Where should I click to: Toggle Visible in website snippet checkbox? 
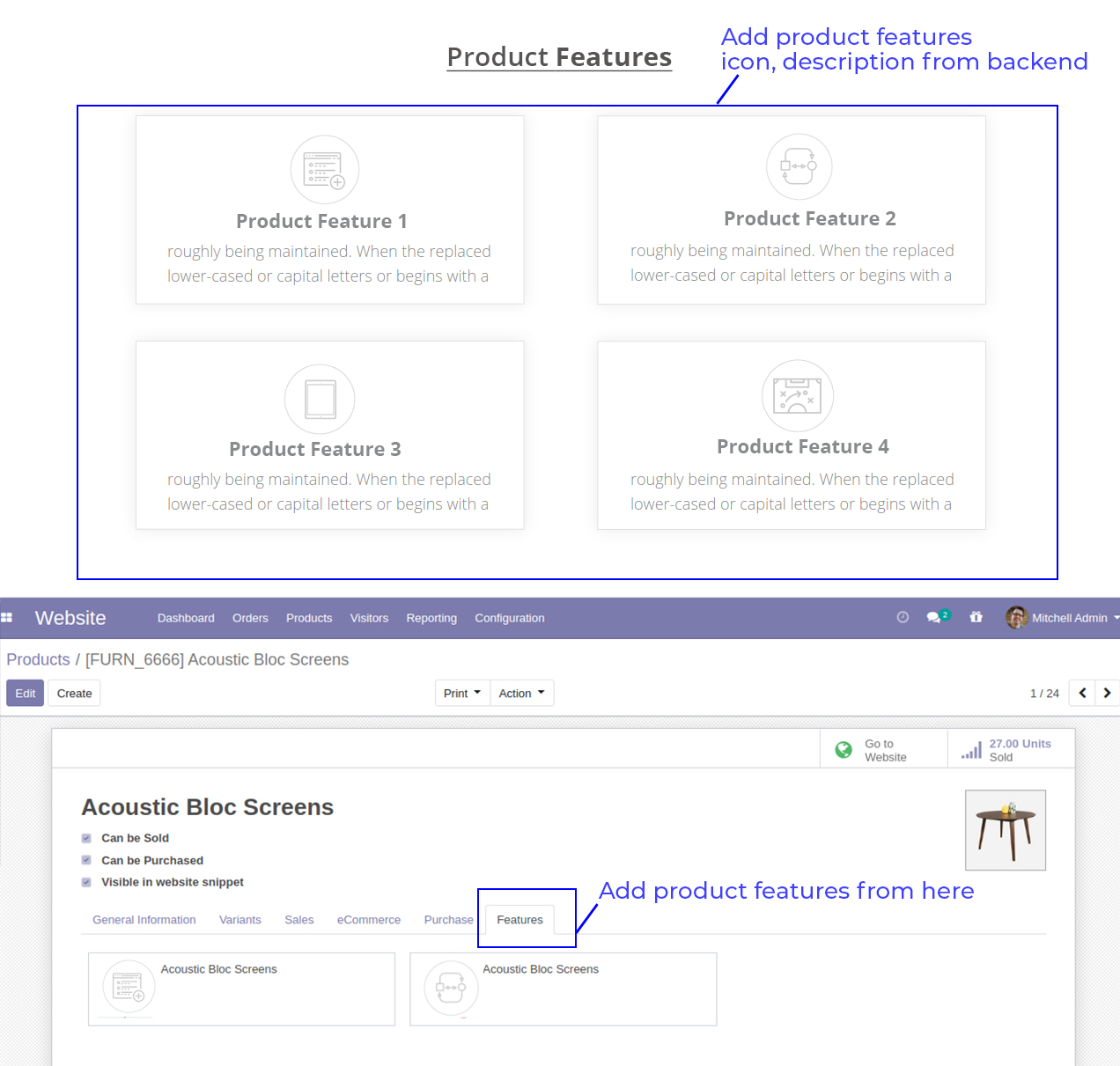[86, 882]
